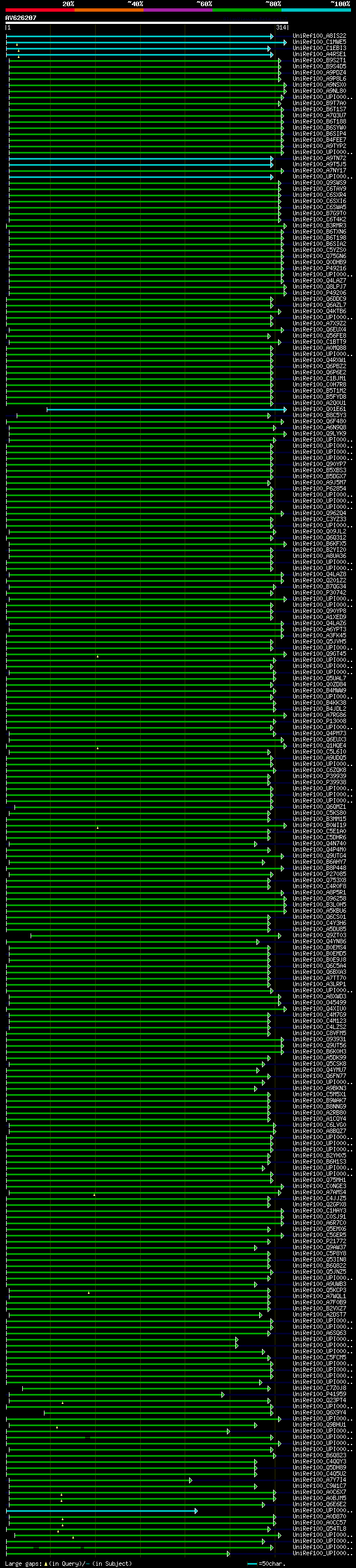356x1568 pixels.
Task: Select hit UniRef100_P13008
Action: click(x=319, y=721)
